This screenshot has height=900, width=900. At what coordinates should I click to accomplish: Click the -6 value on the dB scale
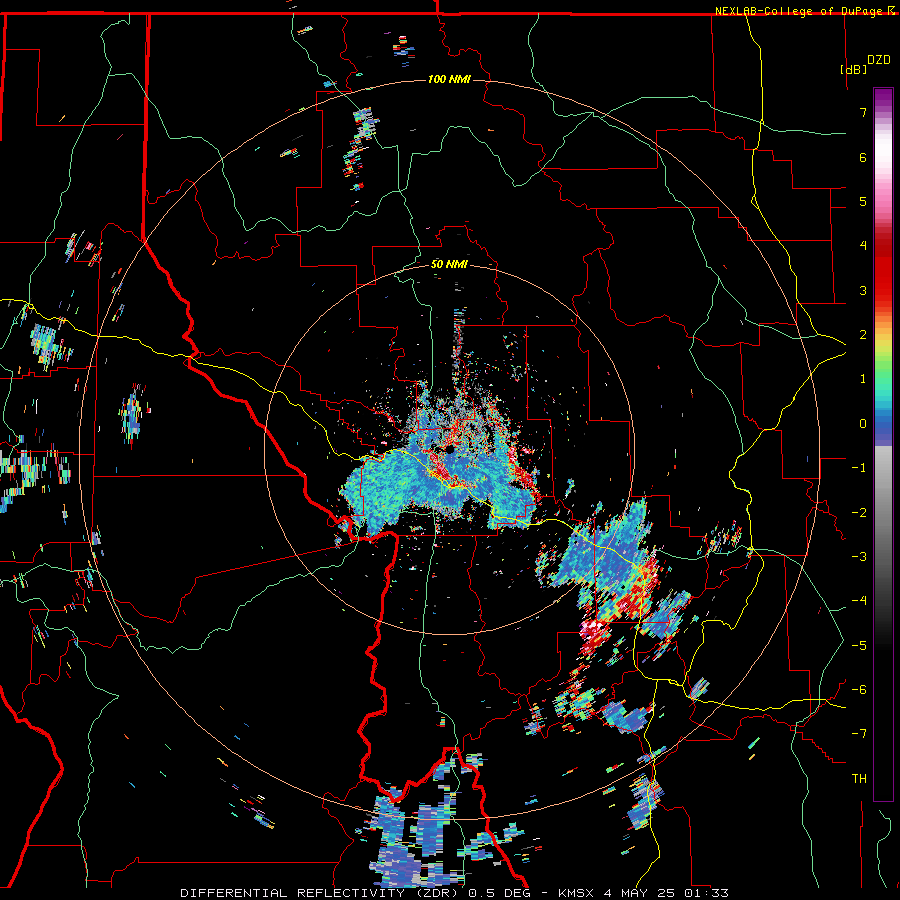[x=859, y=690]
